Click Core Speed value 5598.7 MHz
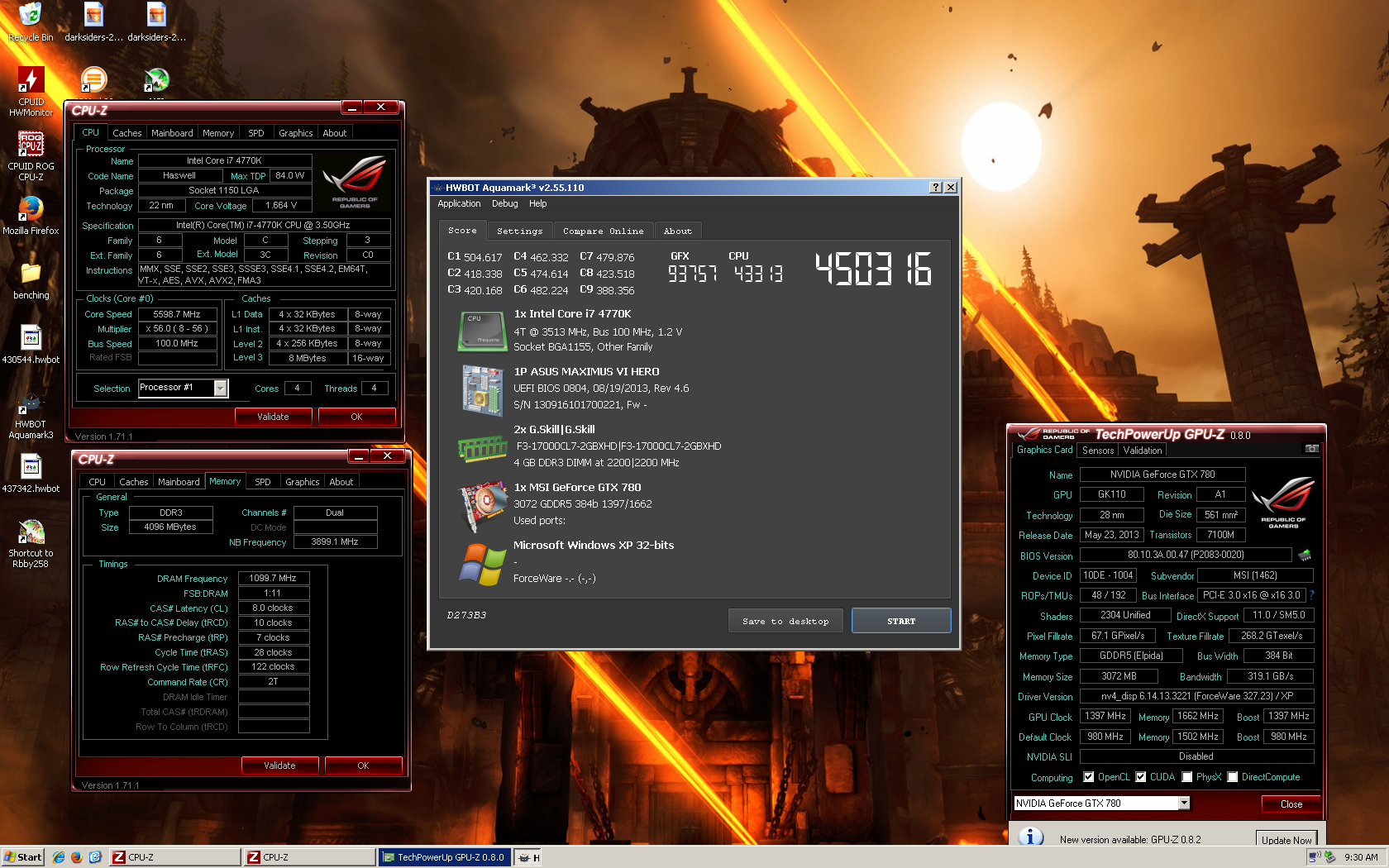The height and width of the screenshot is (868, 1389). tap(177, 314)
